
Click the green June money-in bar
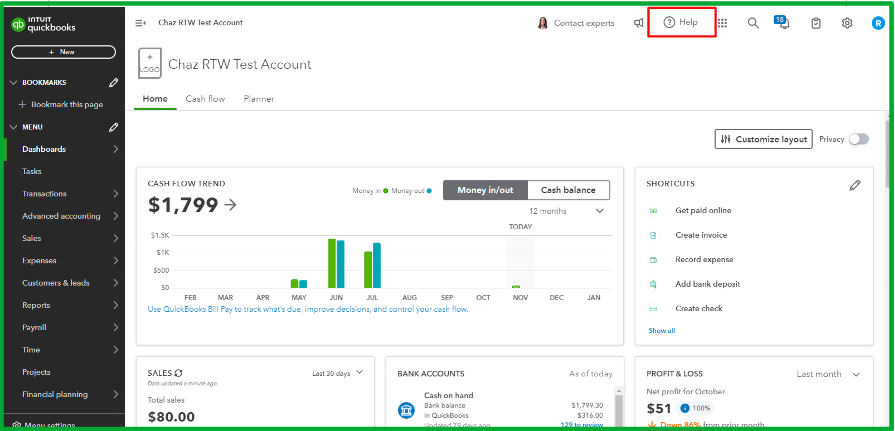pos(331,263)
